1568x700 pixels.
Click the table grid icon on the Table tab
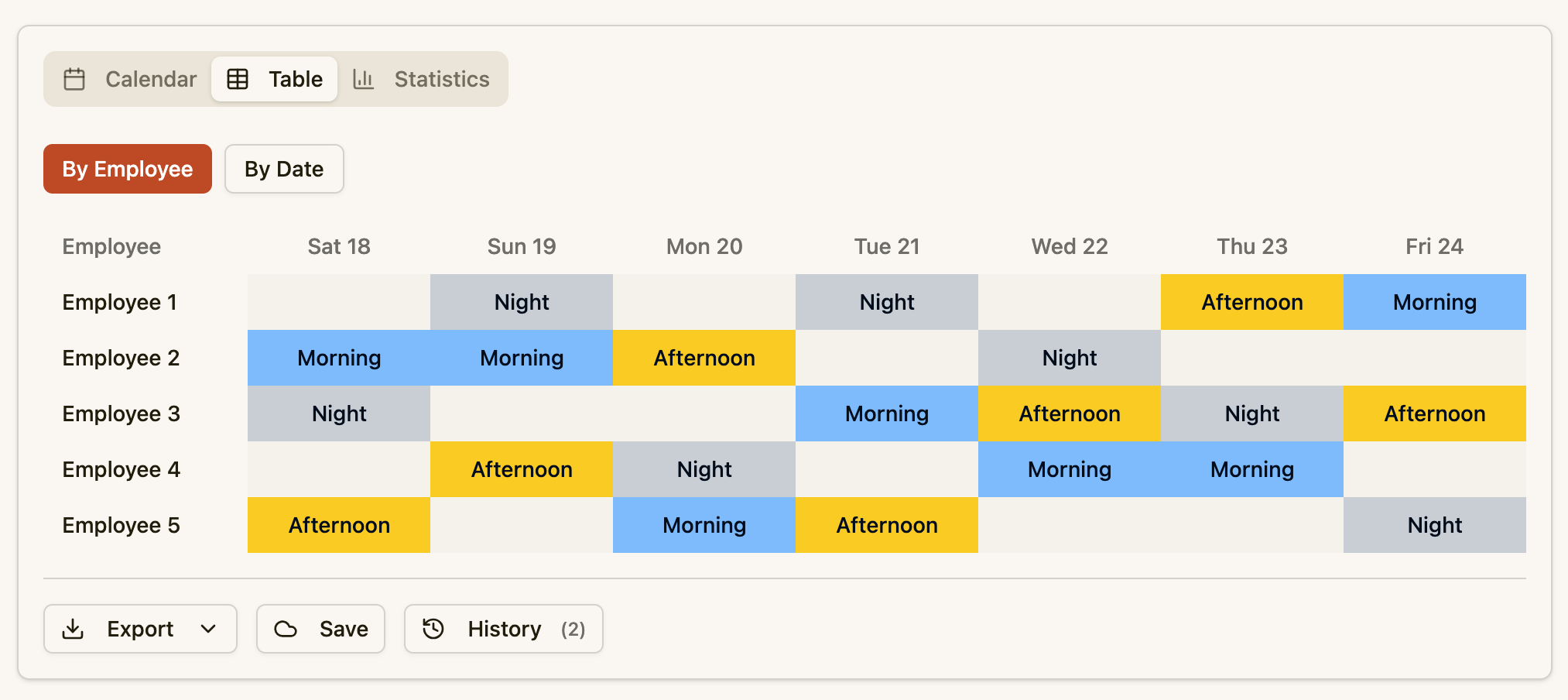(x=237, y=78)
